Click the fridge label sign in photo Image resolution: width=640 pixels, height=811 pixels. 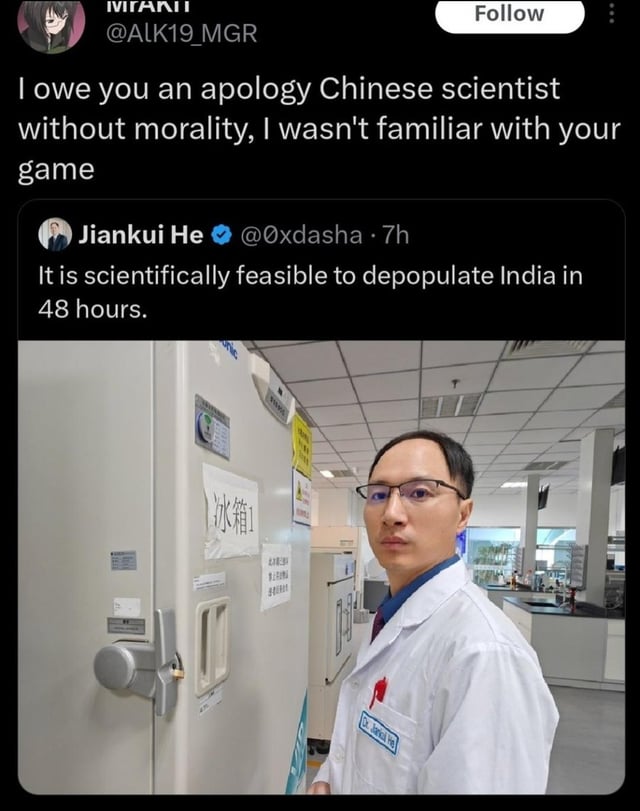[x=231, y=513]
